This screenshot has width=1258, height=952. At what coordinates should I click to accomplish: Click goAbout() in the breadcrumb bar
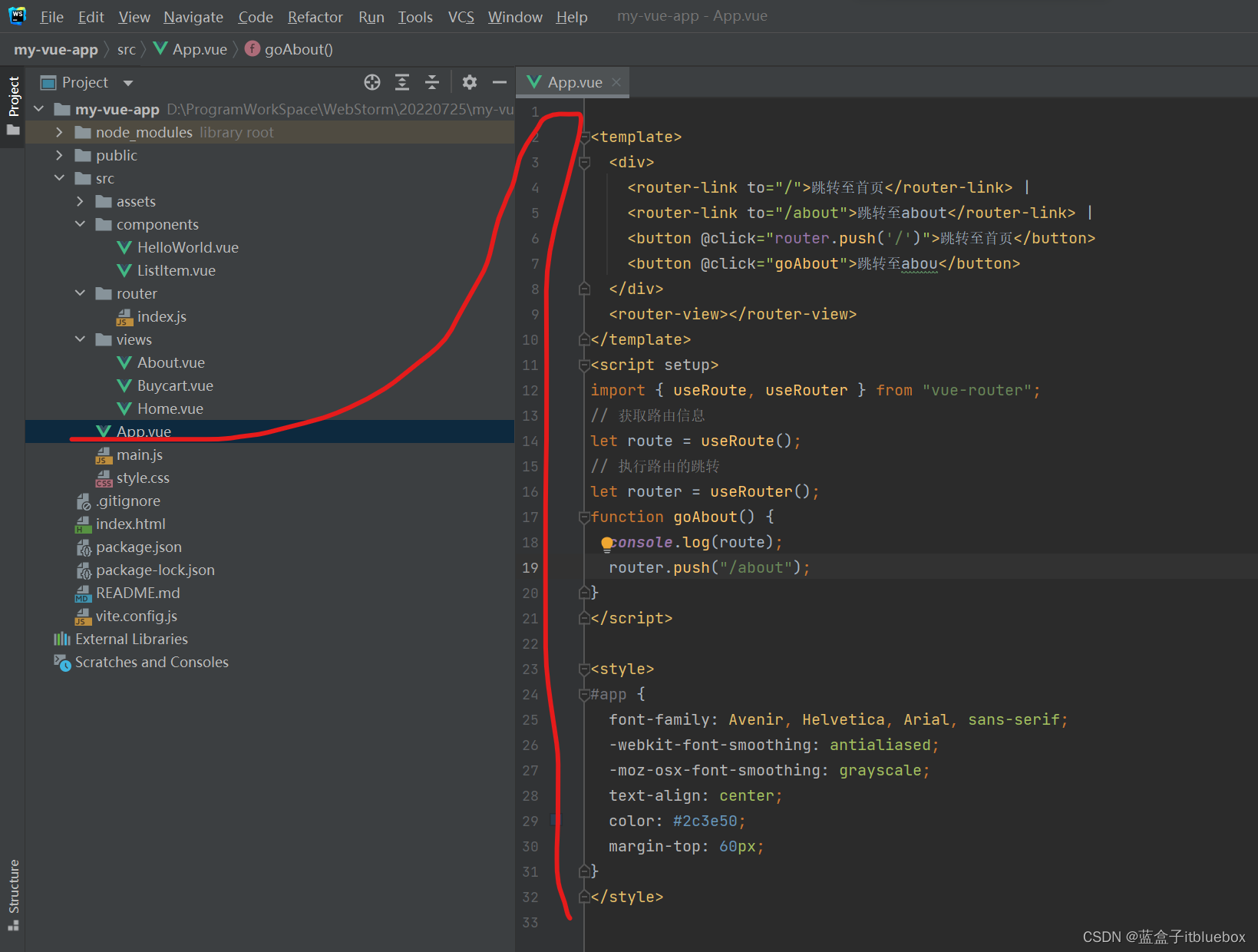[289, 50]
